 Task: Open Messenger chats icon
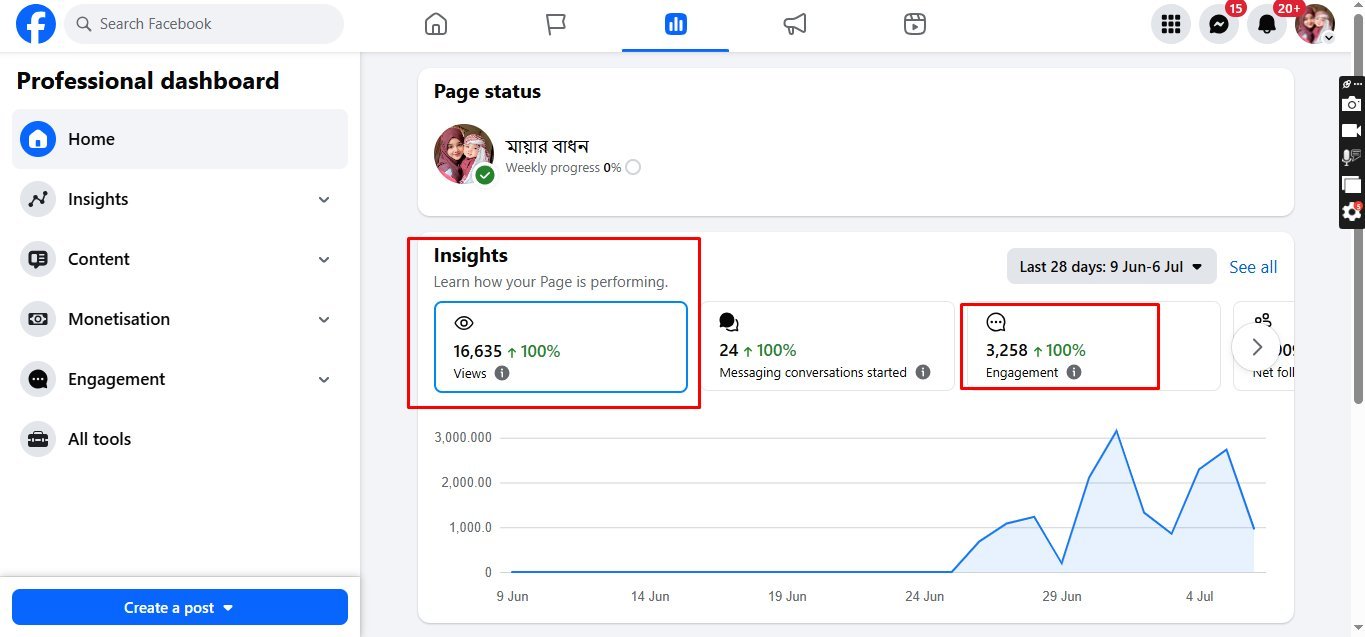[x=1219, y=24]
